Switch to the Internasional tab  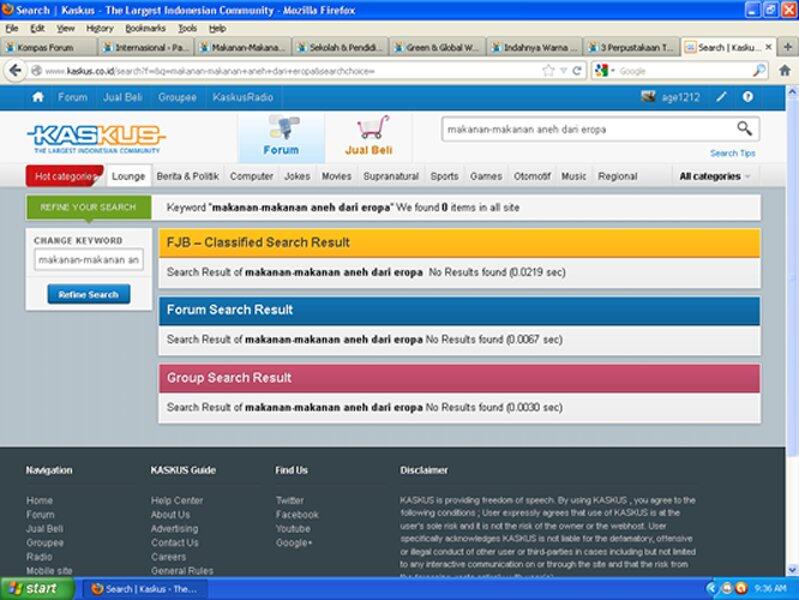pyautogui.click(x=146, y=47)
